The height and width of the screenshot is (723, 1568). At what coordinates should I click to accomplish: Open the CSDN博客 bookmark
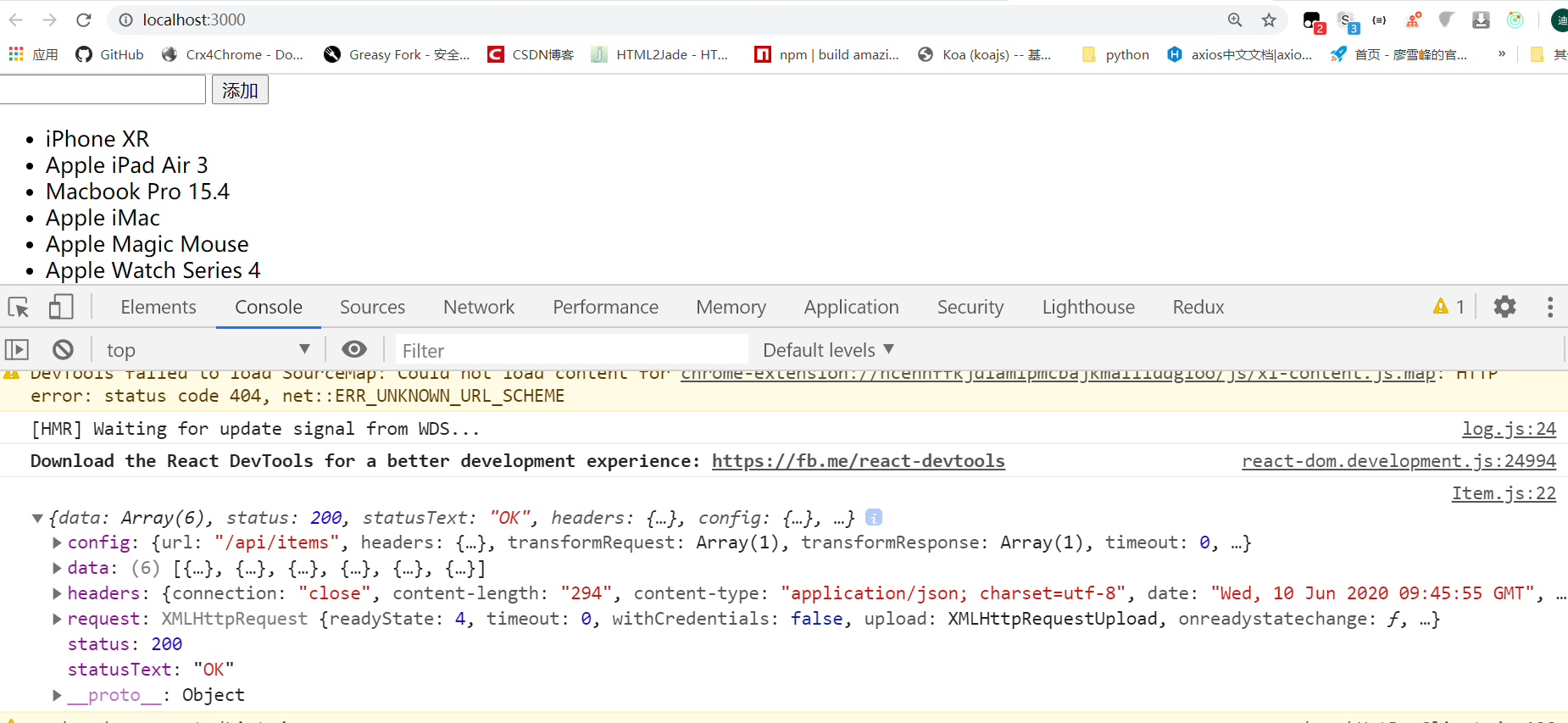click(531, 54)
